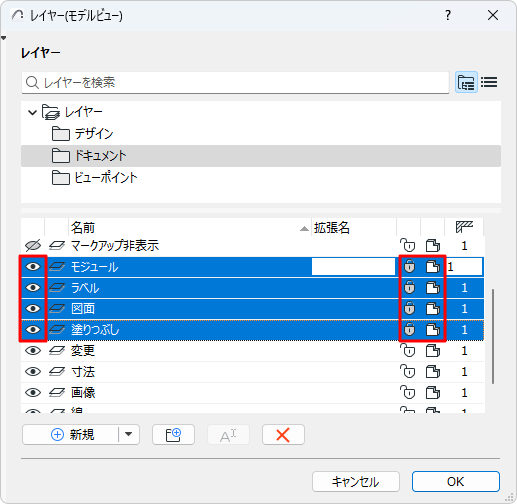
Task: Collapse the レイヤー root folder
Action: tap(32, 112)
